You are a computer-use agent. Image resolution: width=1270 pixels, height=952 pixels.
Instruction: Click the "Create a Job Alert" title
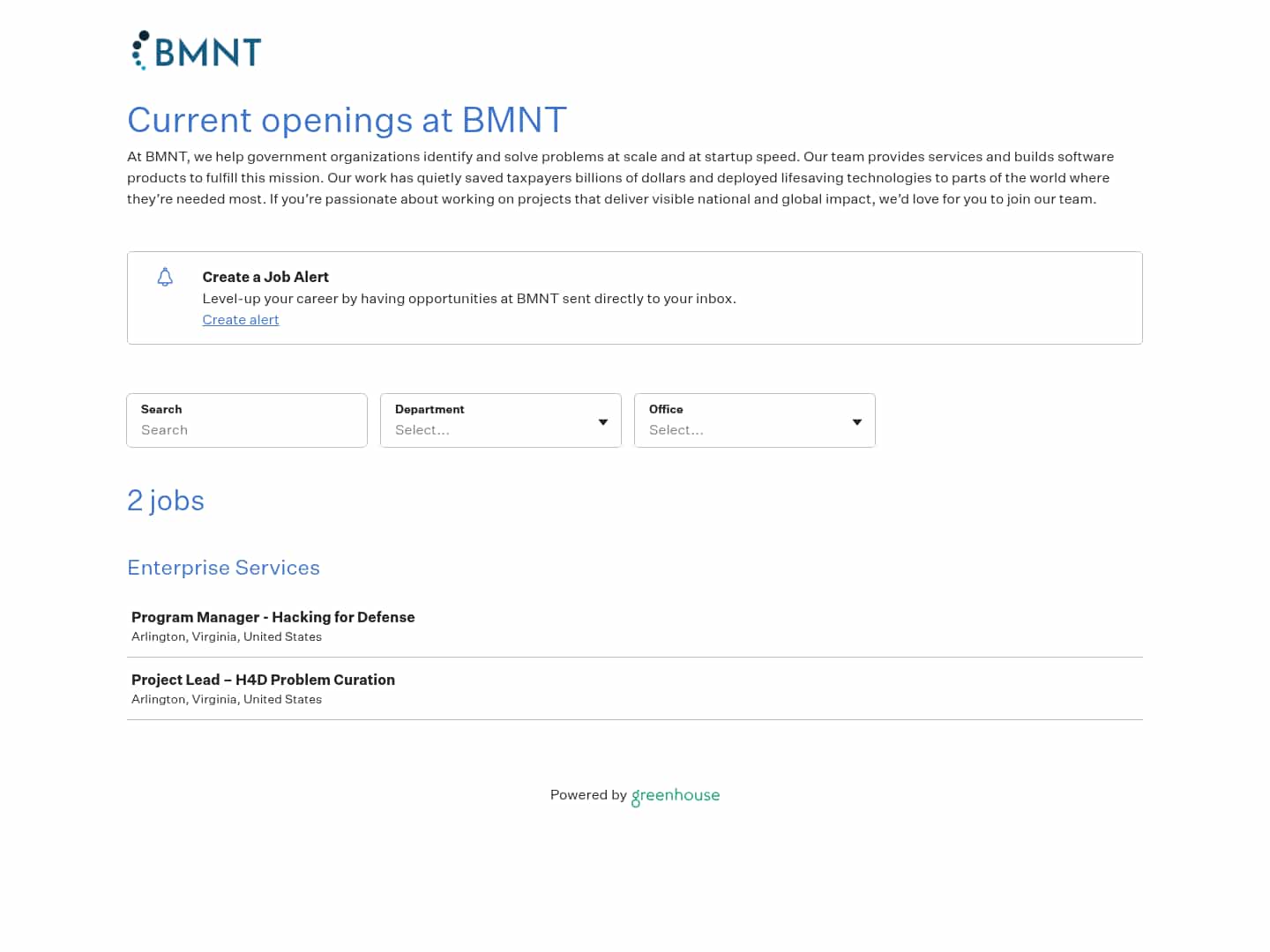pyautogui.click(x=265, y=277)
